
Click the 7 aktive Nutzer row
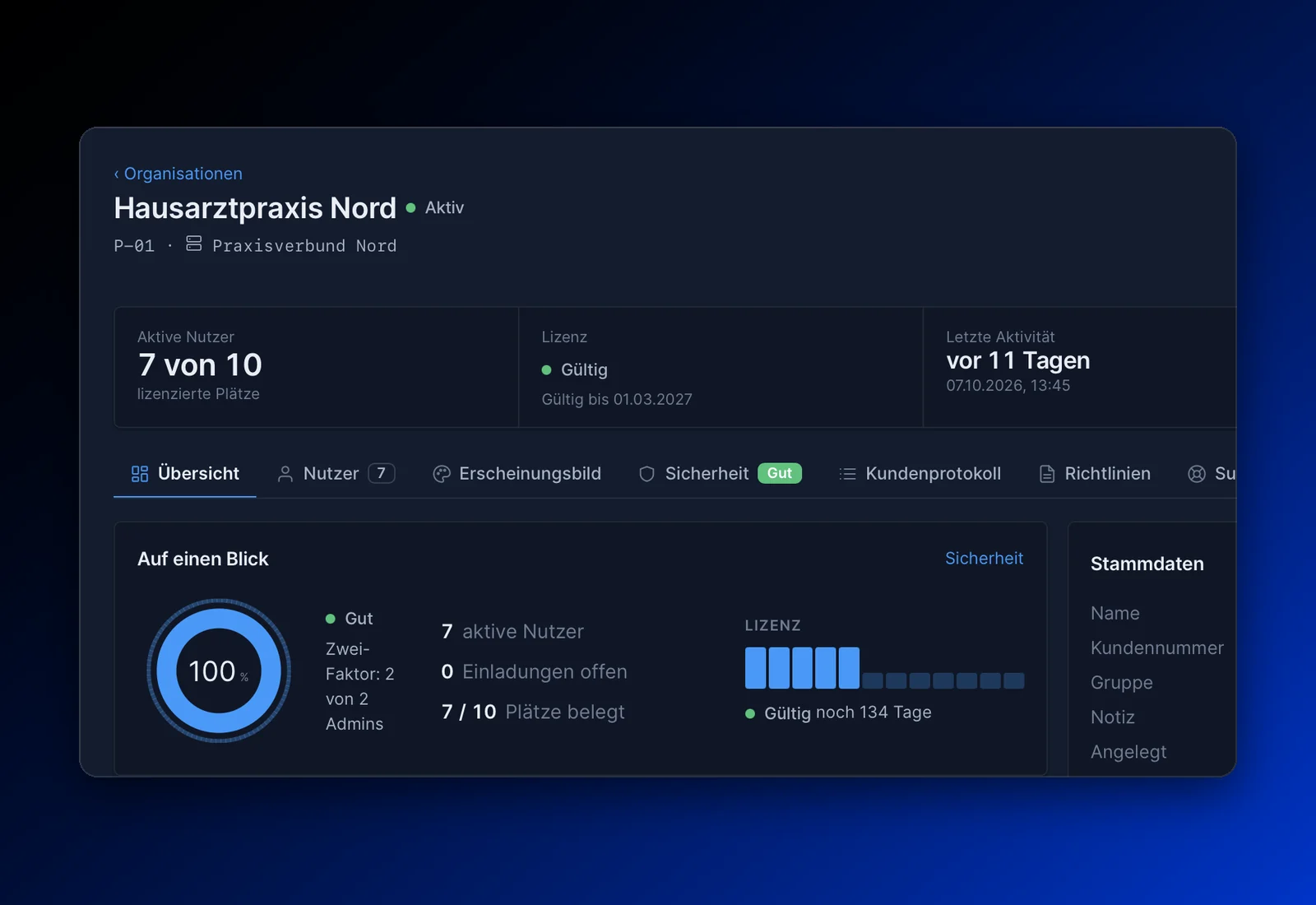pos(512,631)
